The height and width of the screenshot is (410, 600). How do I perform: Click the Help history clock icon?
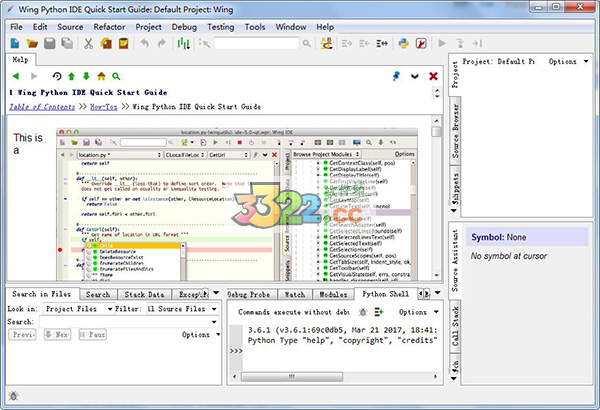point(57,76)
